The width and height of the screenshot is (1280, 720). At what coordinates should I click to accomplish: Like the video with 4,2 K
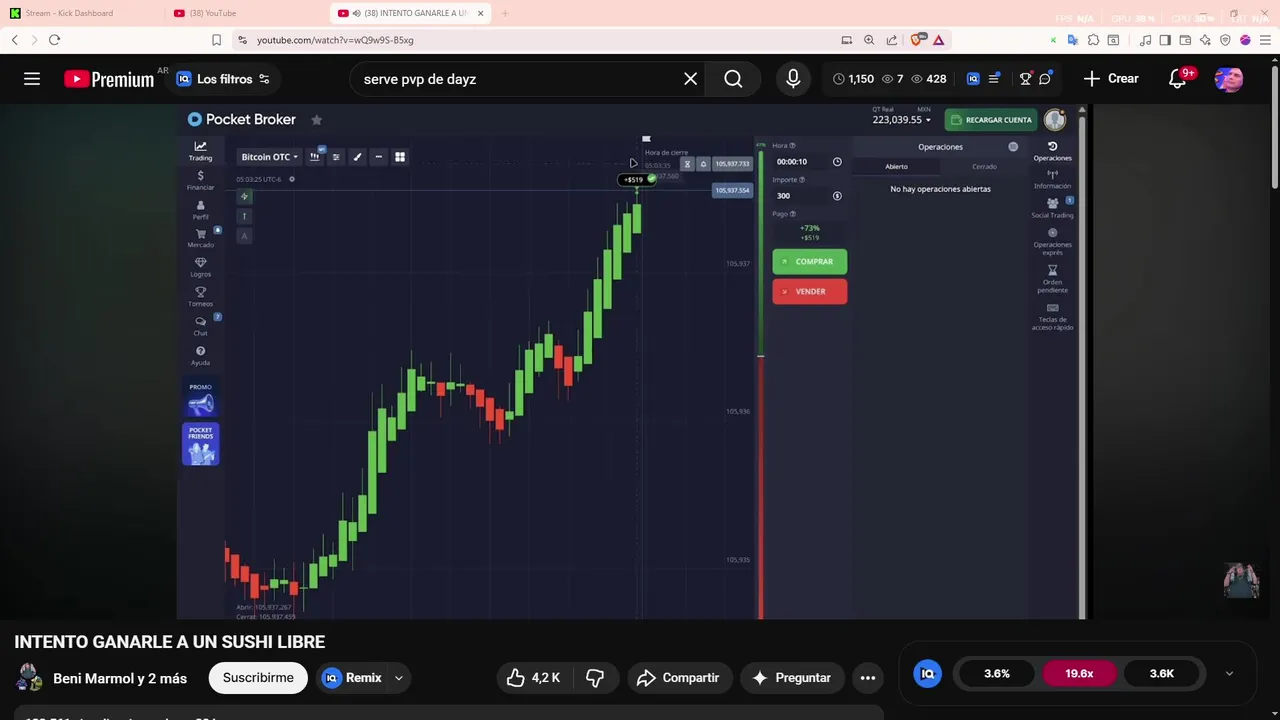(533, 678)
